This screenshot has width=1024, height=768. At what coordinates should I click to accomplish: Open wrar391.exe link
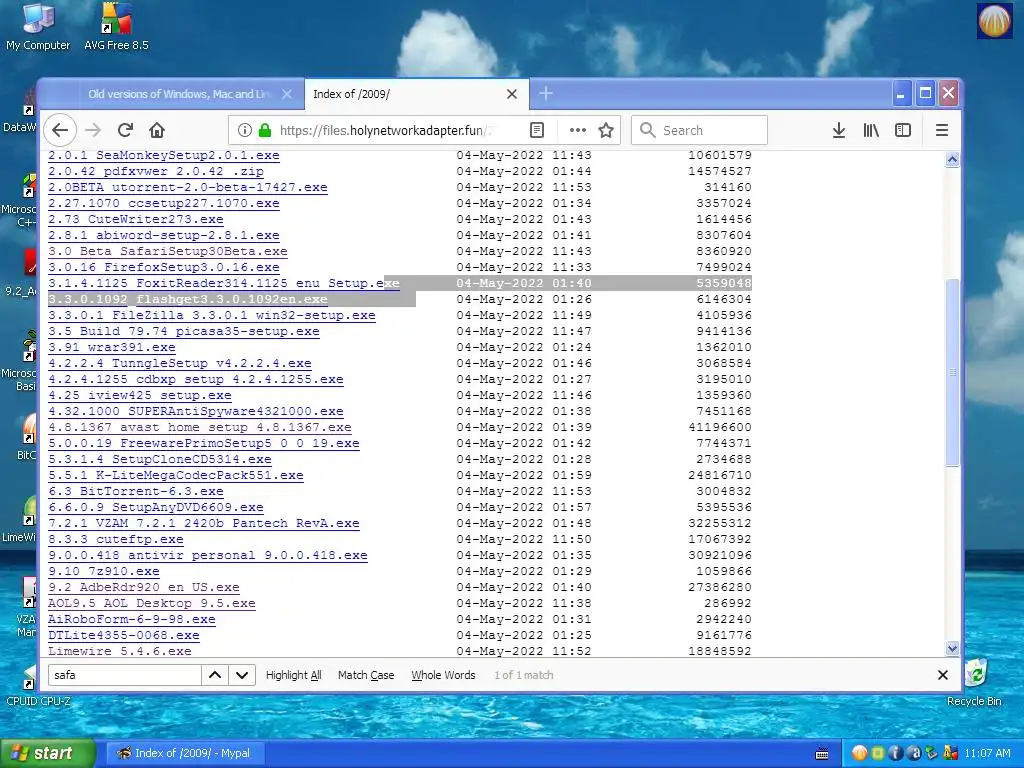coord(112,347)
